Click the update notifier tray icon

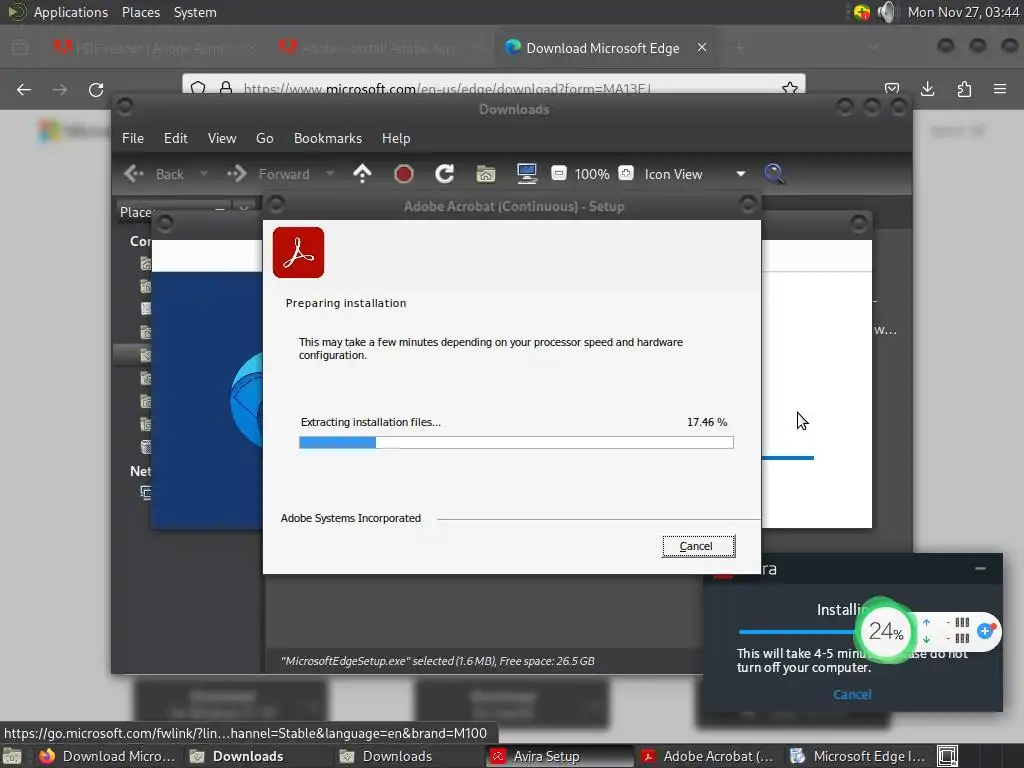861,12
